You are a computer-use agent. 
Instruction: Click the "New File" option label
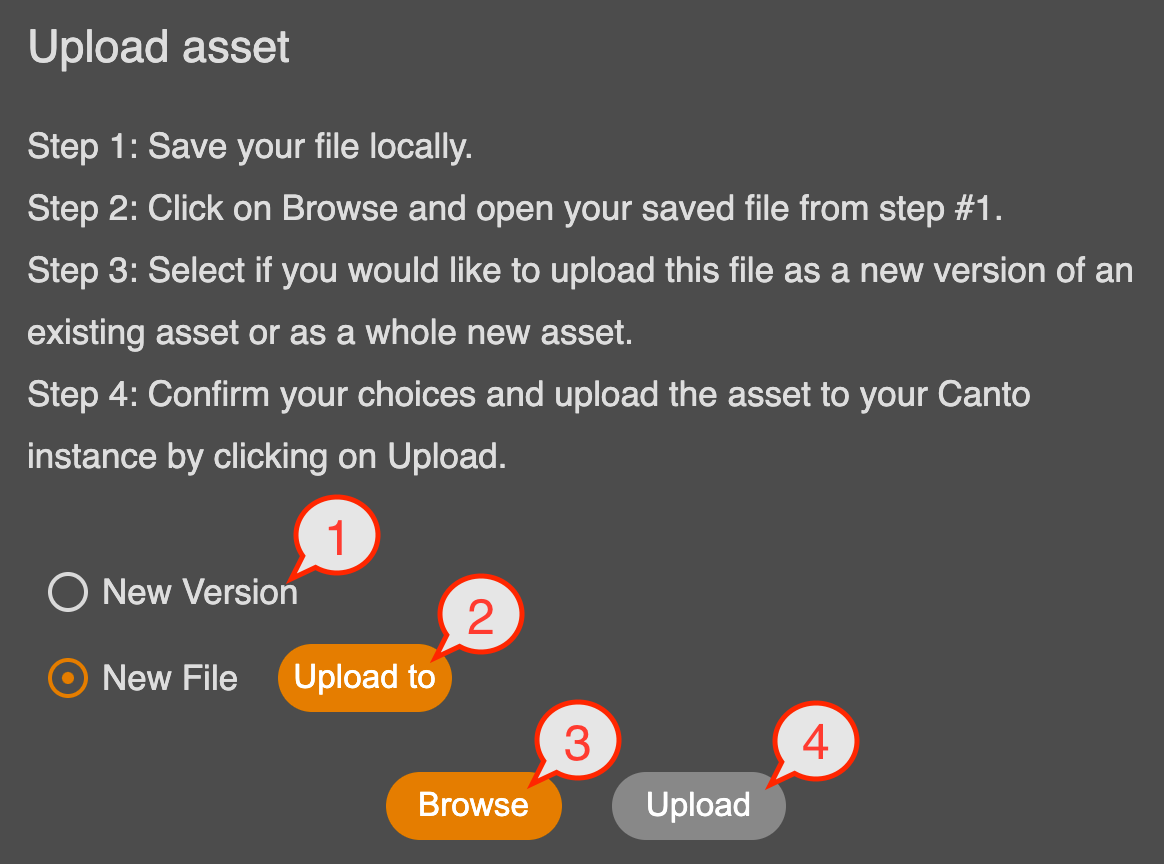(170, 678)
